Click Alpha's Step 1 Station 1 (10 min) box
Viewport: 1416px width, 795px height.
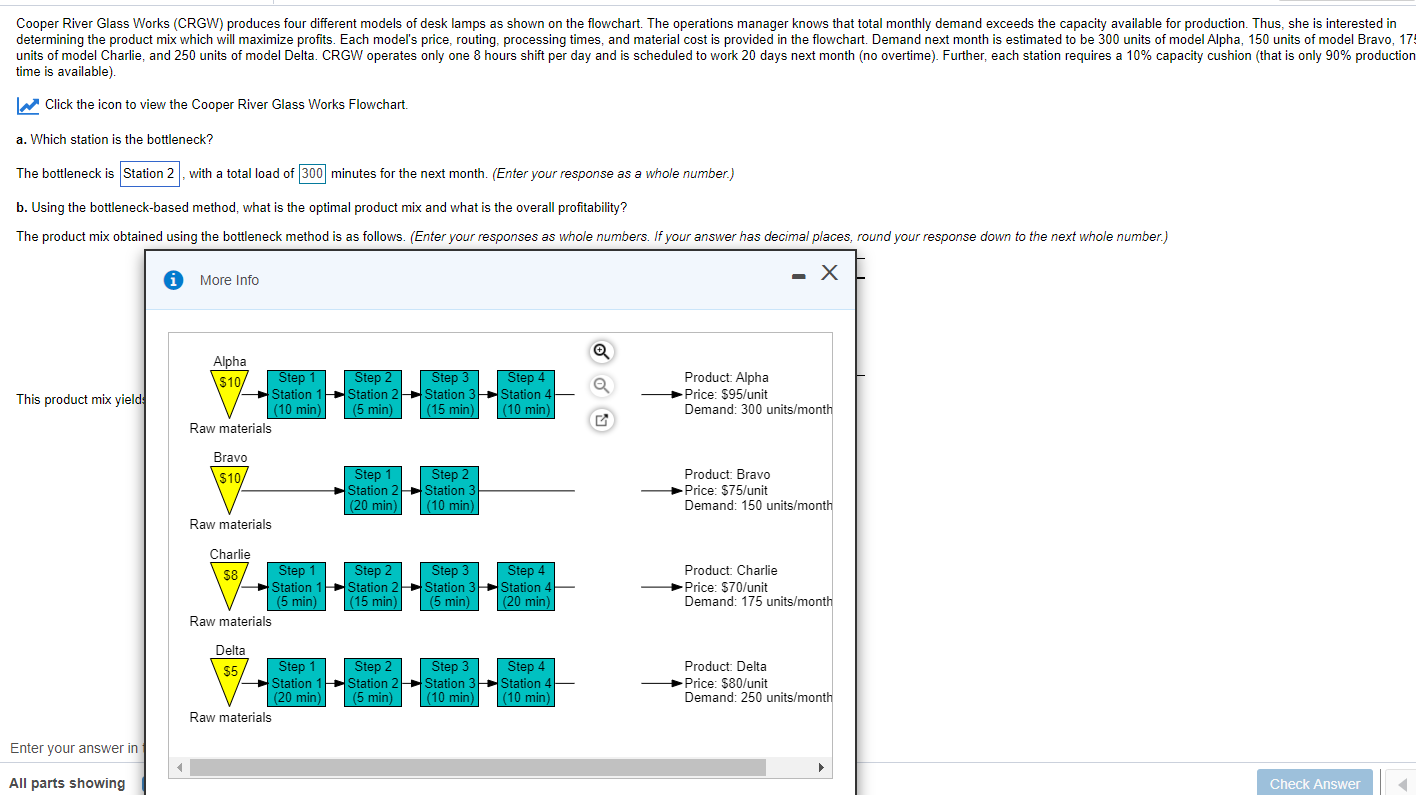pos(297,394)
